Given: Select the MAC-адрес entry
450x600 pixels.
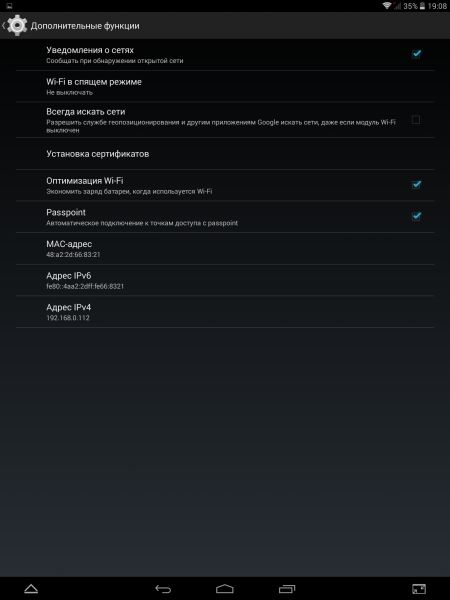Looking at the screenshot, I should point(225,249).
